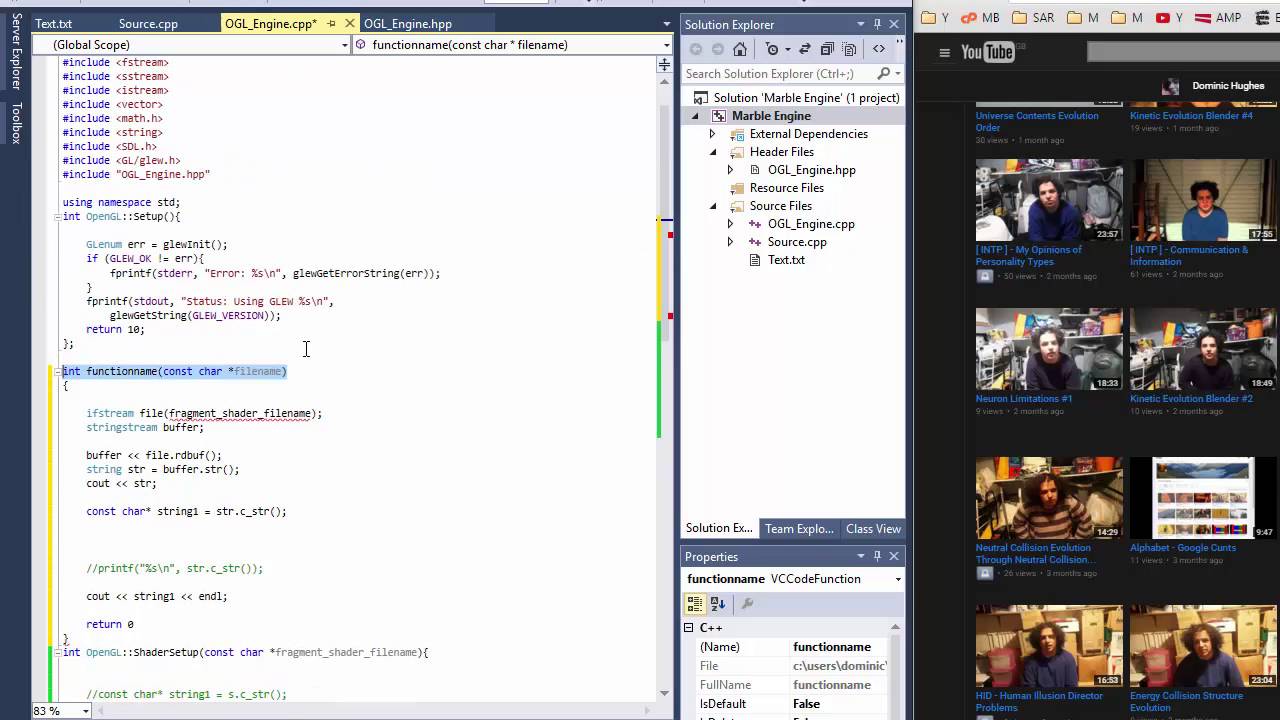
Task: Open the (Global Scope) dropdown
Action: (345, 45)
